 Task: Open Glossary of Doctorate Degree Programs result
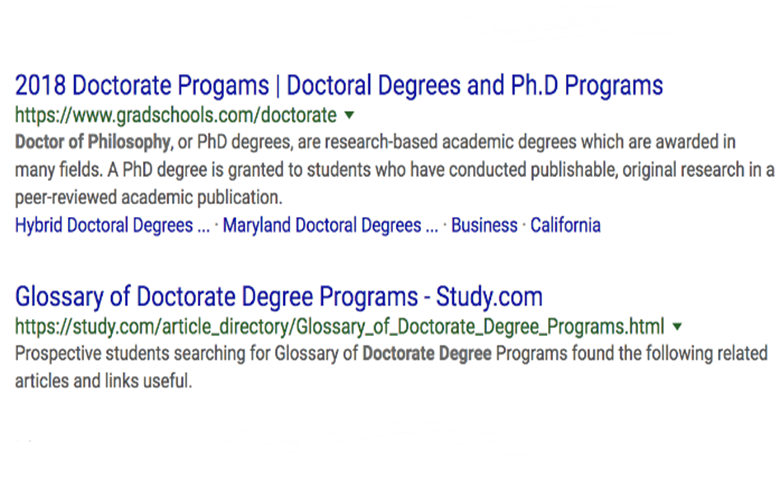click(x=279, y=297)
